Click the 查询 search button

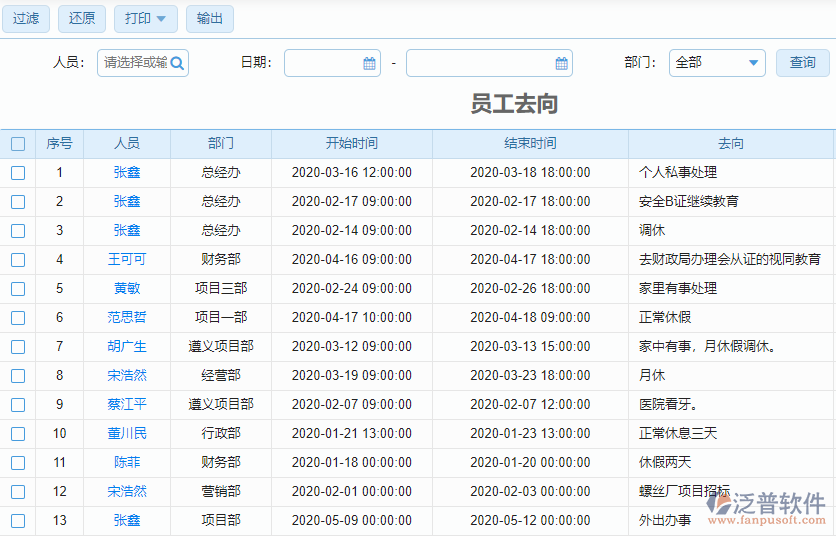click(x=802, y=63)
